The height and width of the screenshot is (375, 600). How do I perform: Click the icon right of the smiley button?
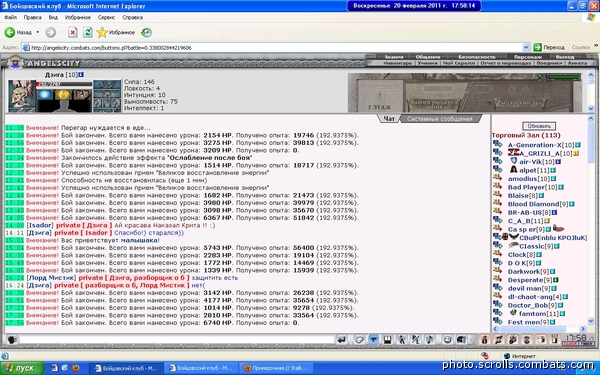point(461,339)
